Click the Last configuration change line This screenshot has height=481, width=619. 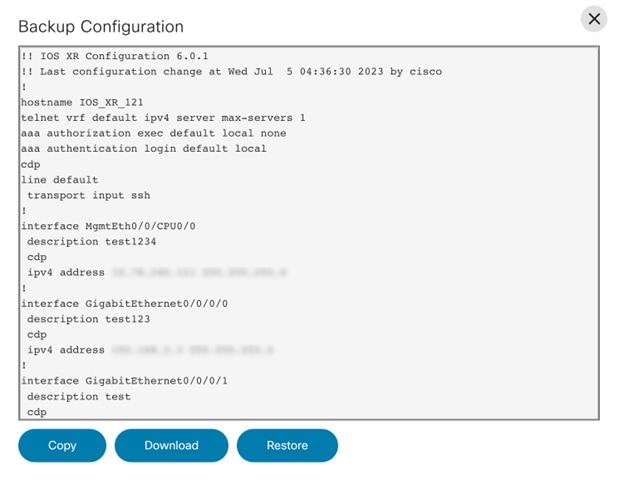click(x=230, y=72)
